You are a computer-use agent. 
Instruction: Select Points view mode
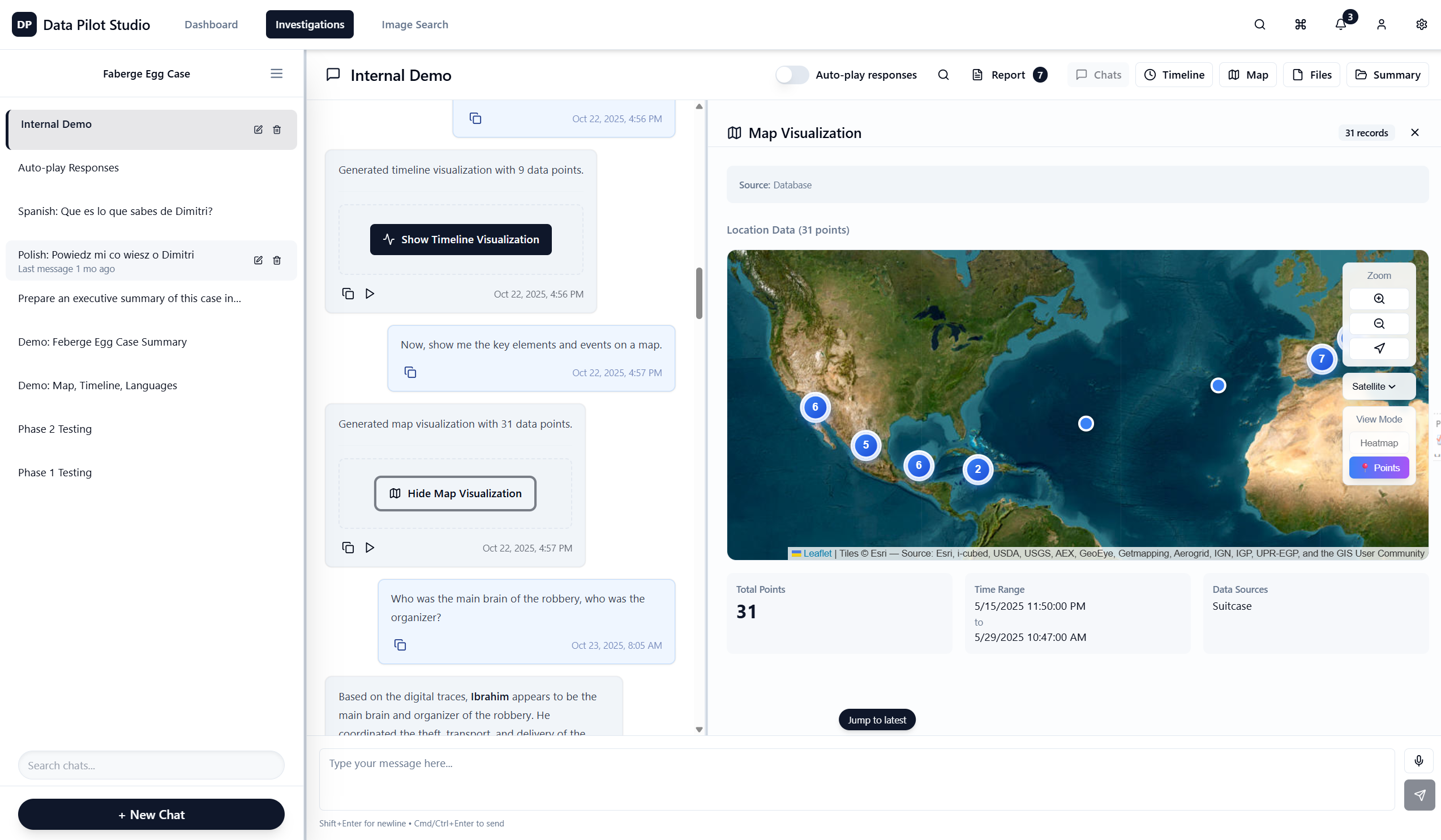(1379, 468)
